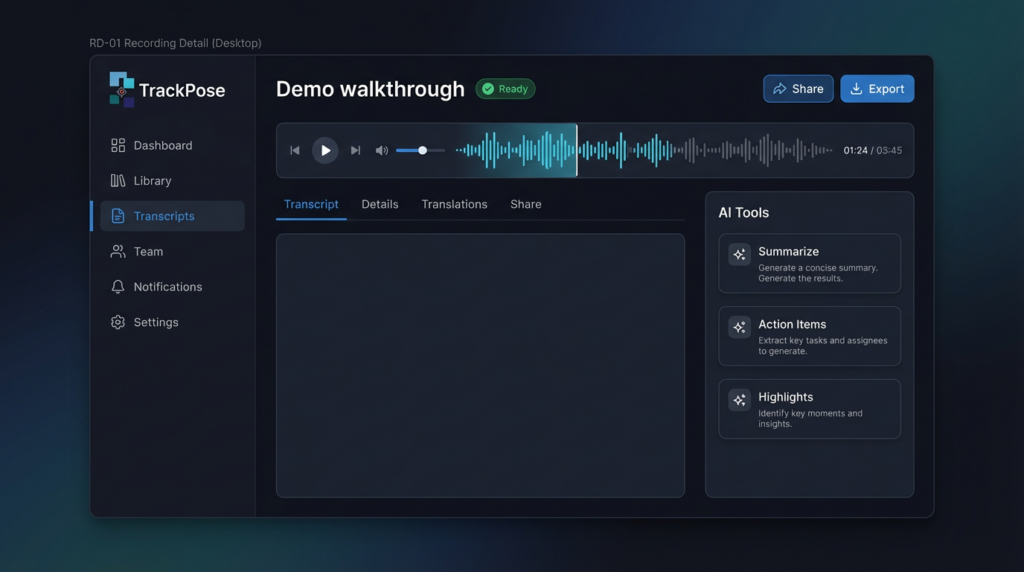Click the Team people icon in sidebar
Image resolution: width=1024 pixels, height=572 pixels.
118,252
